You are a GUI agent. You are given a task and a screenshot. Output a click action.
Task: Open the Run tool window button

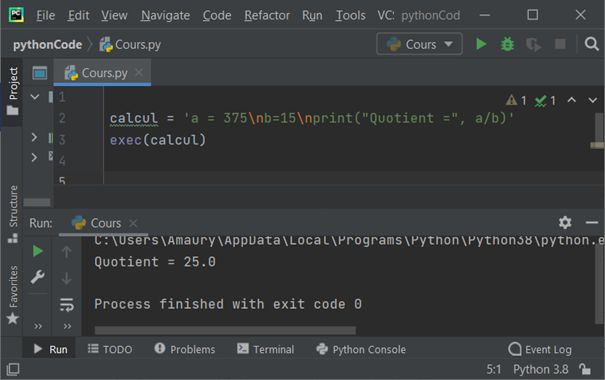(50, 349)
